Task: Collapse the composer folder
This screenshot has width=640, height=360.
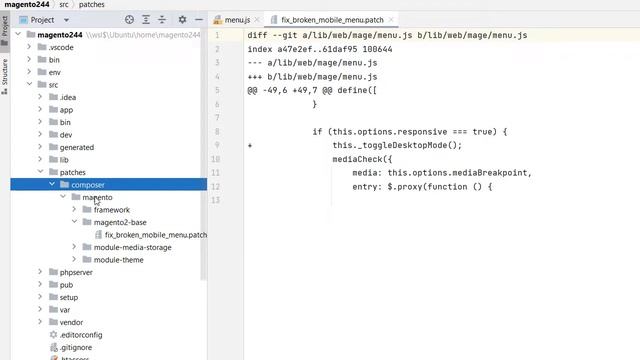Action: pyautogui.click(x=51, y=184)
